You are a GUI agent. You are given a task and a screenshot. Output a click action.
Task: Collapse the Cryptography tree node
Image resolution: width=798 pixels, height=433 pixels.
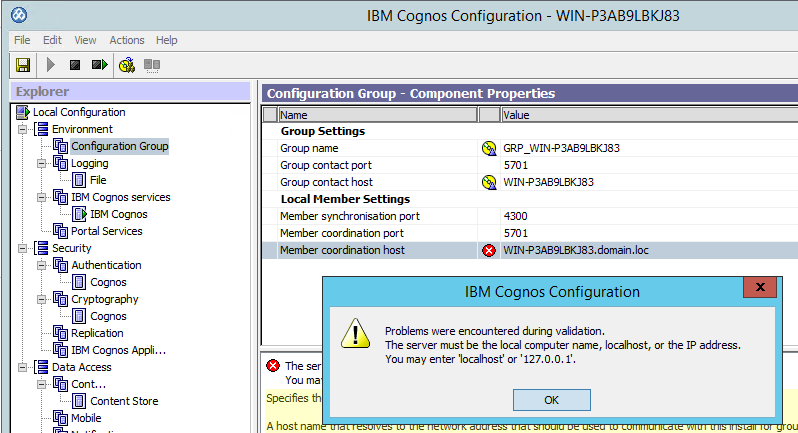[42, 299]
